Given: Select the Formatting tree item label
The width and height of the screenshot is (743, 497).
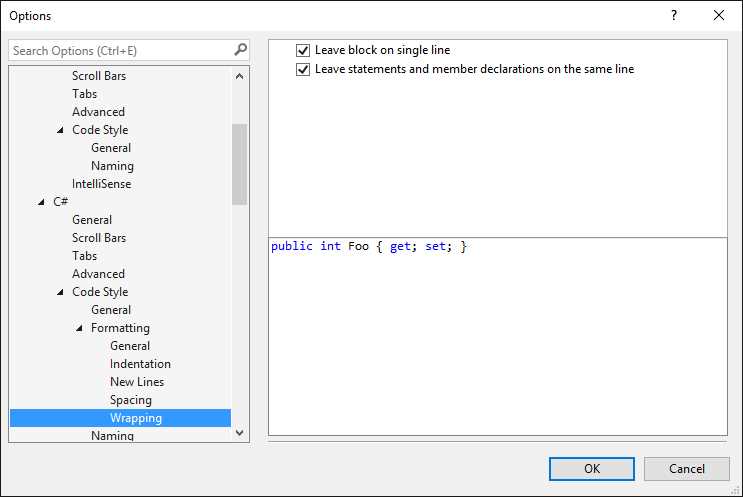Looking at the screenshot, I should (120, 328).
